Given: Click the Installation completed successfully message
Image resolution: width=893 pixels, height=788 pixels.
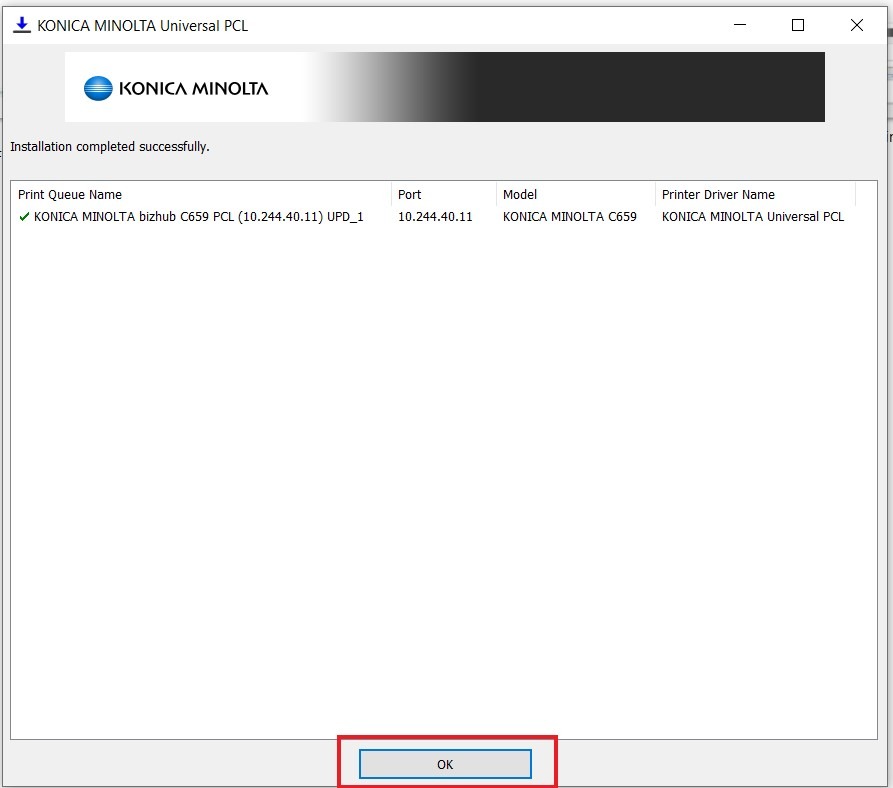Looking at the screenshot, I should pyautogui.click(x=110, y=147).
